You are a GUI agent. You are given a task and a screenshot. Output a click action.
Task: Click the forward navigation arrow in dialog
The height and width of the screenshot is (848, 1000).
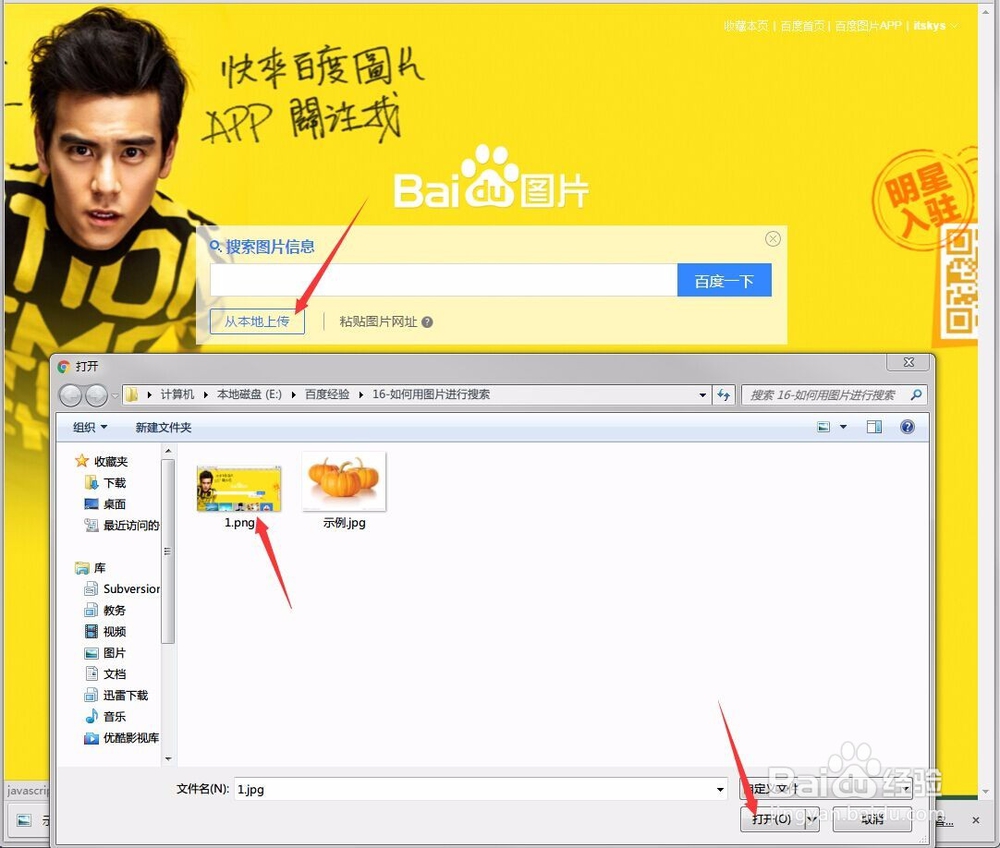[x=96, y=395]
